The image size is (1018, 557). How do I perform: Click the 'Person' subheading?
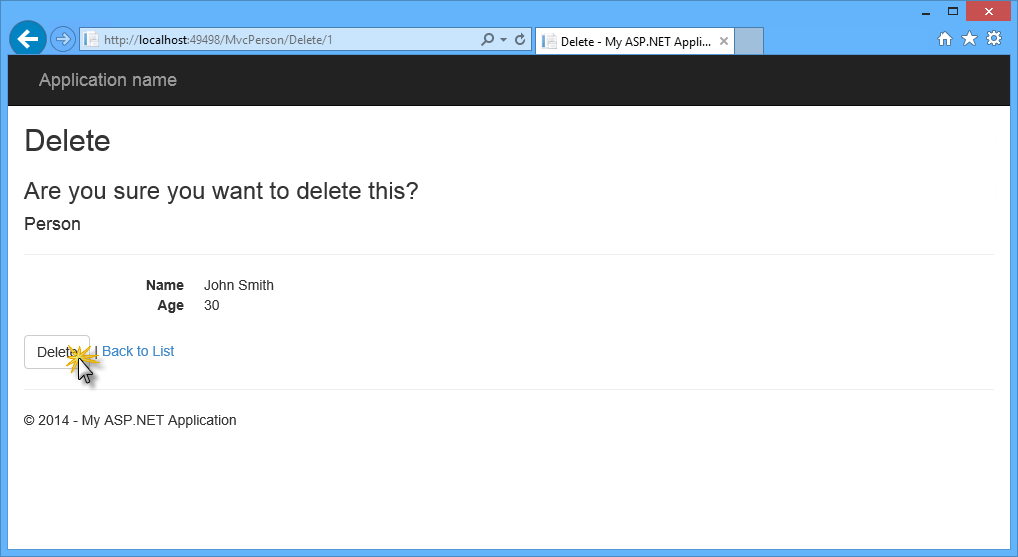(53, 224)
